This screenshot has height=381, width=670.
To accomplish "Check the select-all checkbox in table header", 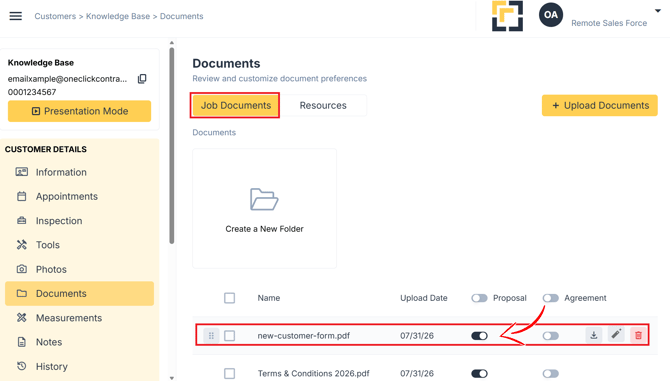I will 229,298.
